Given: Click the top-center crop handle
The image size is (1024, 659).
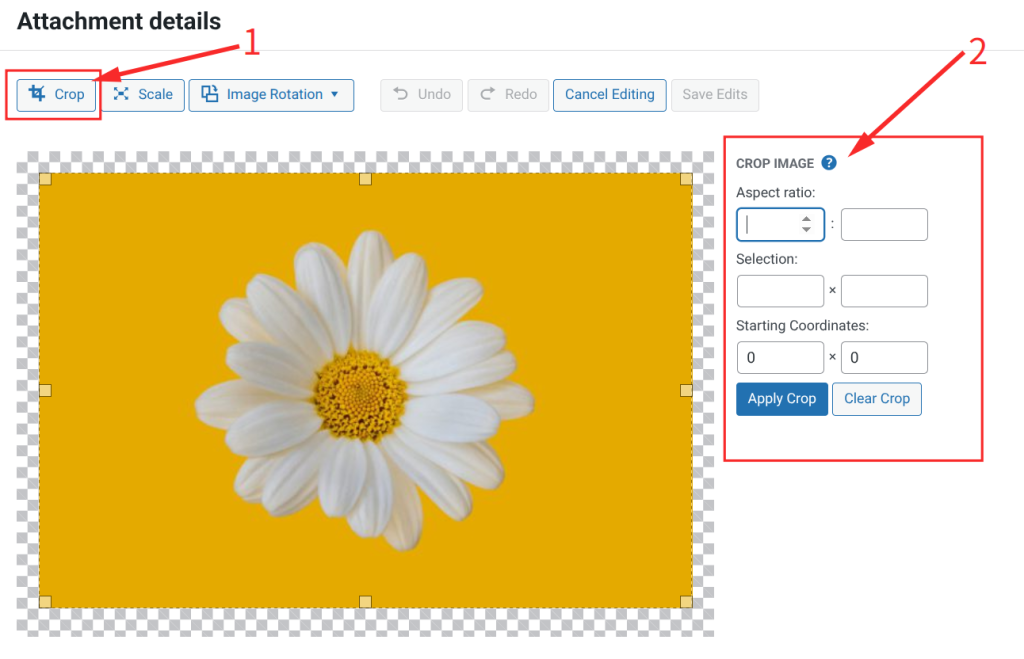Looking at the screenshot, I should [366, 179].
